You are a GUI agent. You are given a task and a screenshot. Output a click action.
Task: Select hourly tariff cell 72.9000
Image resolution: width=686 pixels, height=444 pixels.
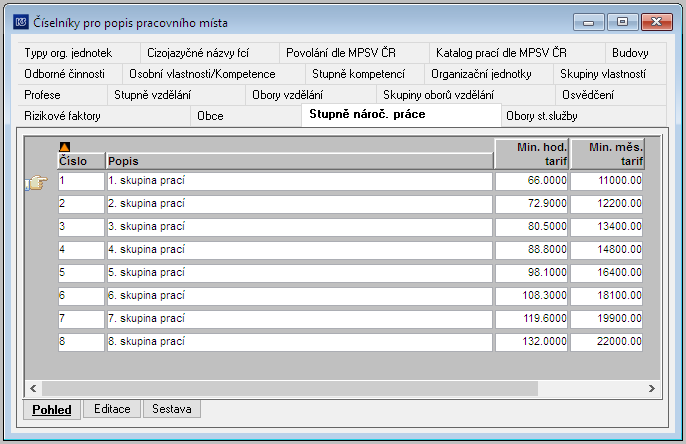532,204
